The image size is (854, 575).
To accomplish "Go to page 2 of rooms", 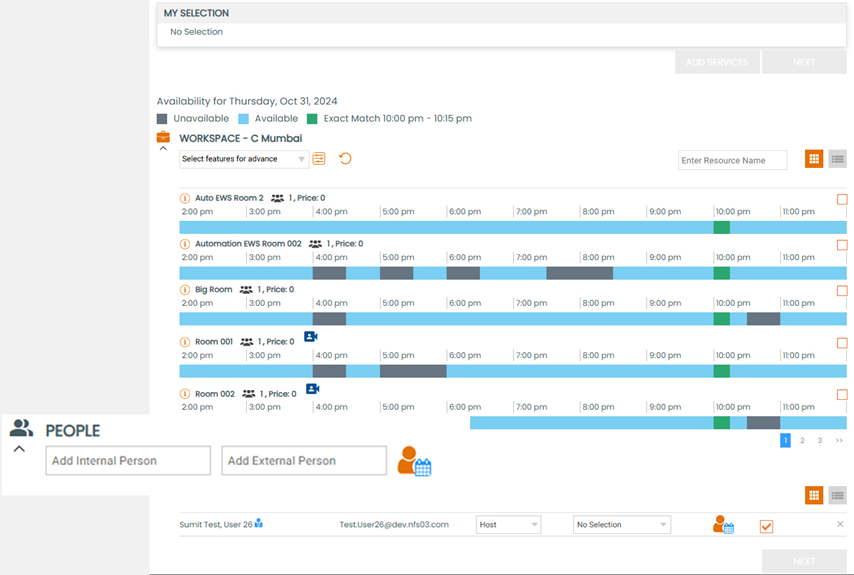I will 802,441.
